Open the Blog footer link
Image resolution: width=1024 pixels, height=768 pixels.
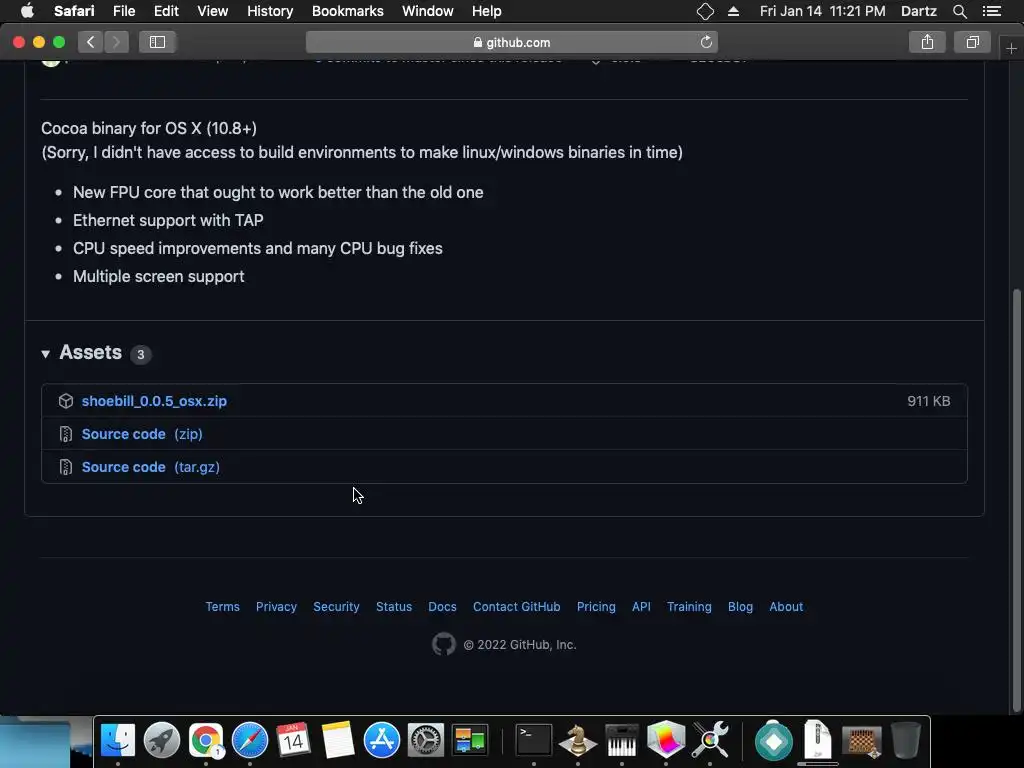coord(741,607)
